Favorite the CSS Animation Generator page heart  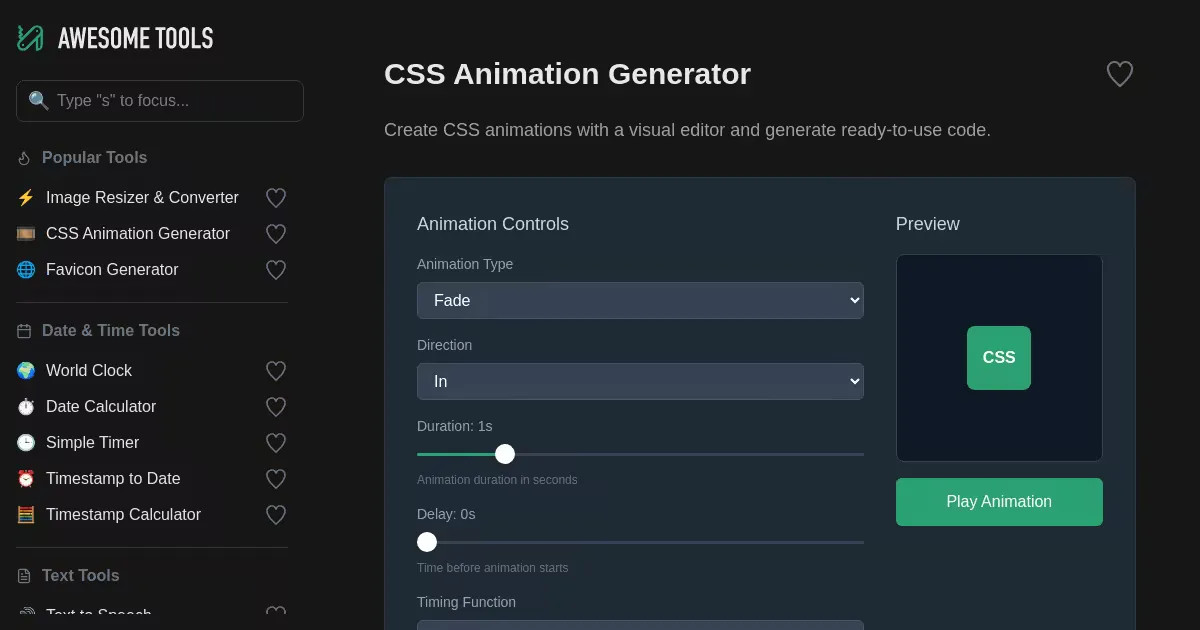pos(1119,74)
